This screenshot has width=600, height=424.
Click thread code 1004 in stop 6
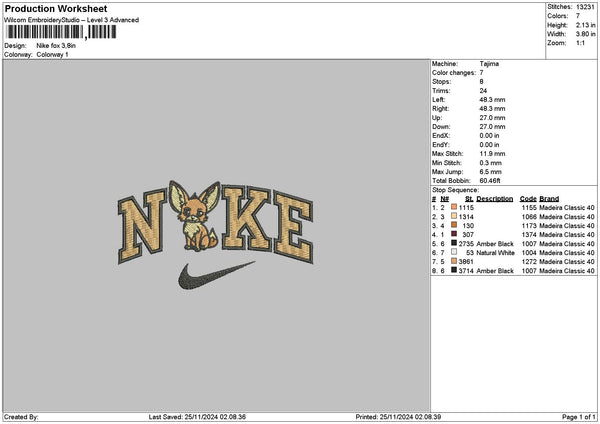(x=529, y=253)
